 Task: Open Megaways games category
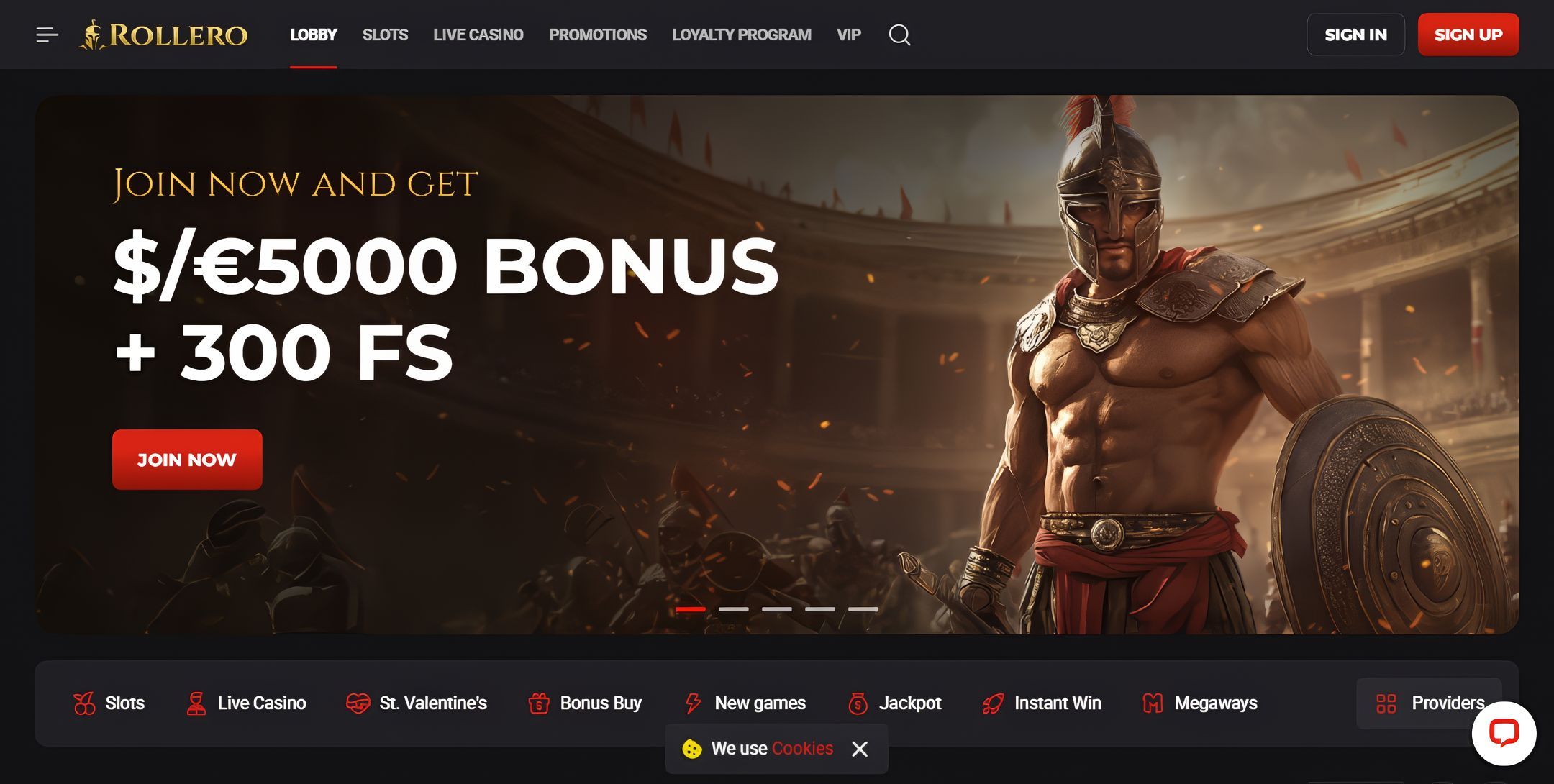click(x=1200, y=703)
